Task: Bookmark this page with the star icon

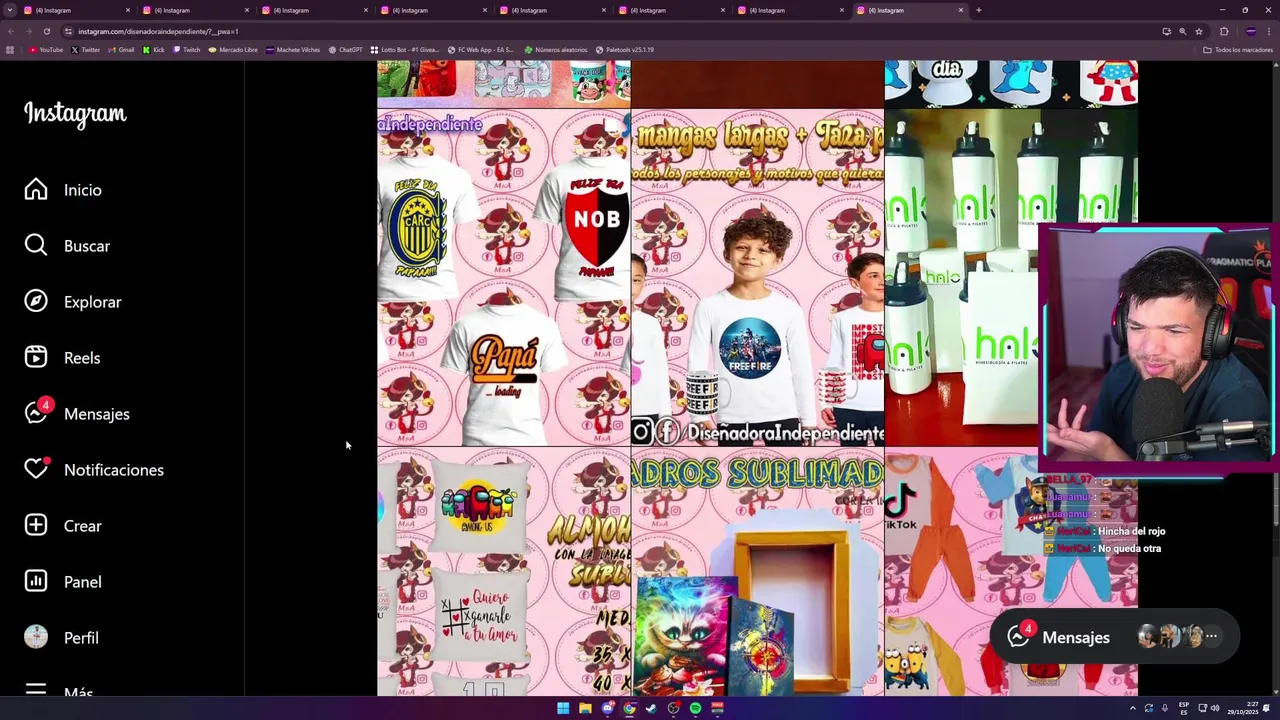Action: click(1199, 31)
